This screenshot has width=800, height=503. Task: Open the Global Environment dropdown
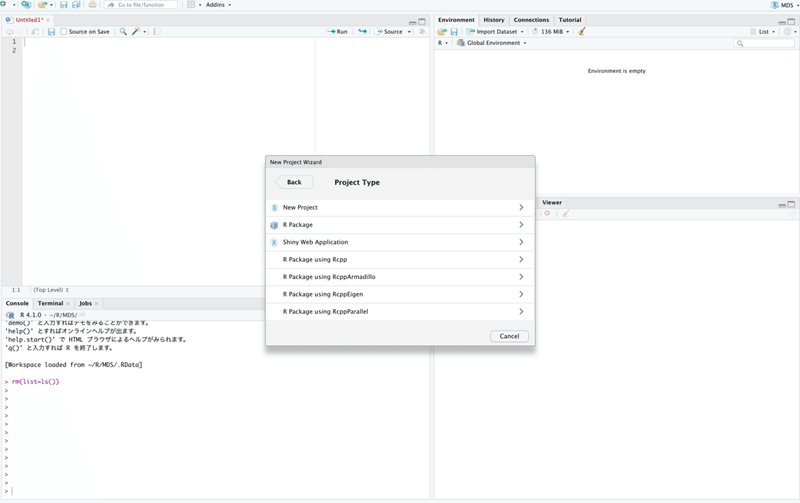point(491,43)
